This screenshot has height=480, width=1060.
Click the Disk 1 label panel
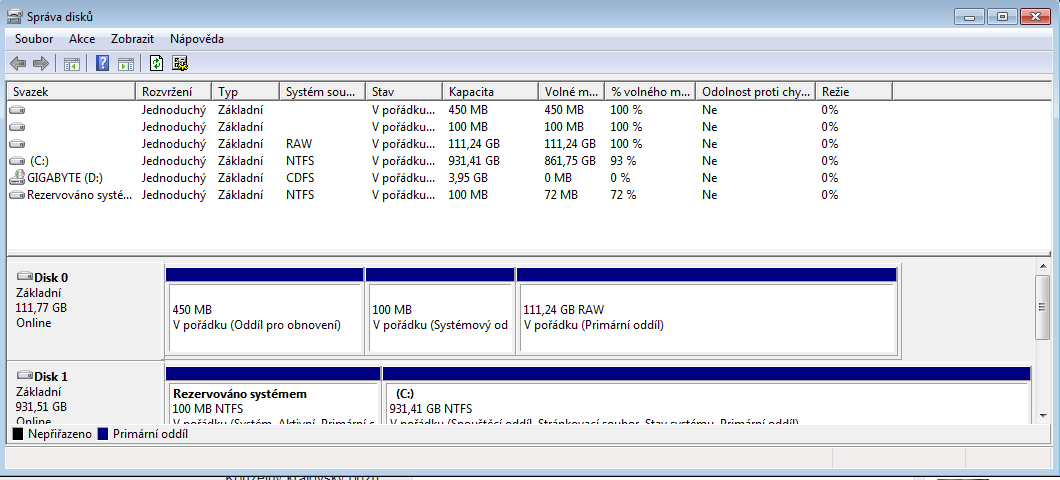[85, 393]
